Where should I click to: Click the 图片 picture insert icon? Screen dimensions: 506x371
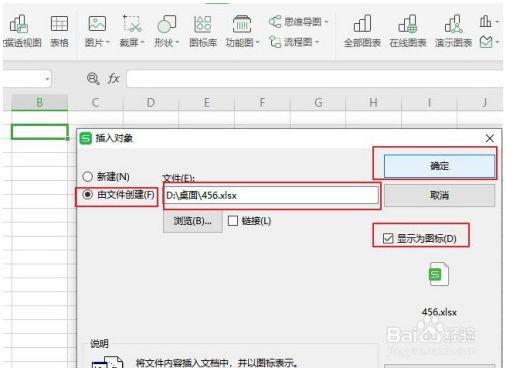[x=97, y=24]
